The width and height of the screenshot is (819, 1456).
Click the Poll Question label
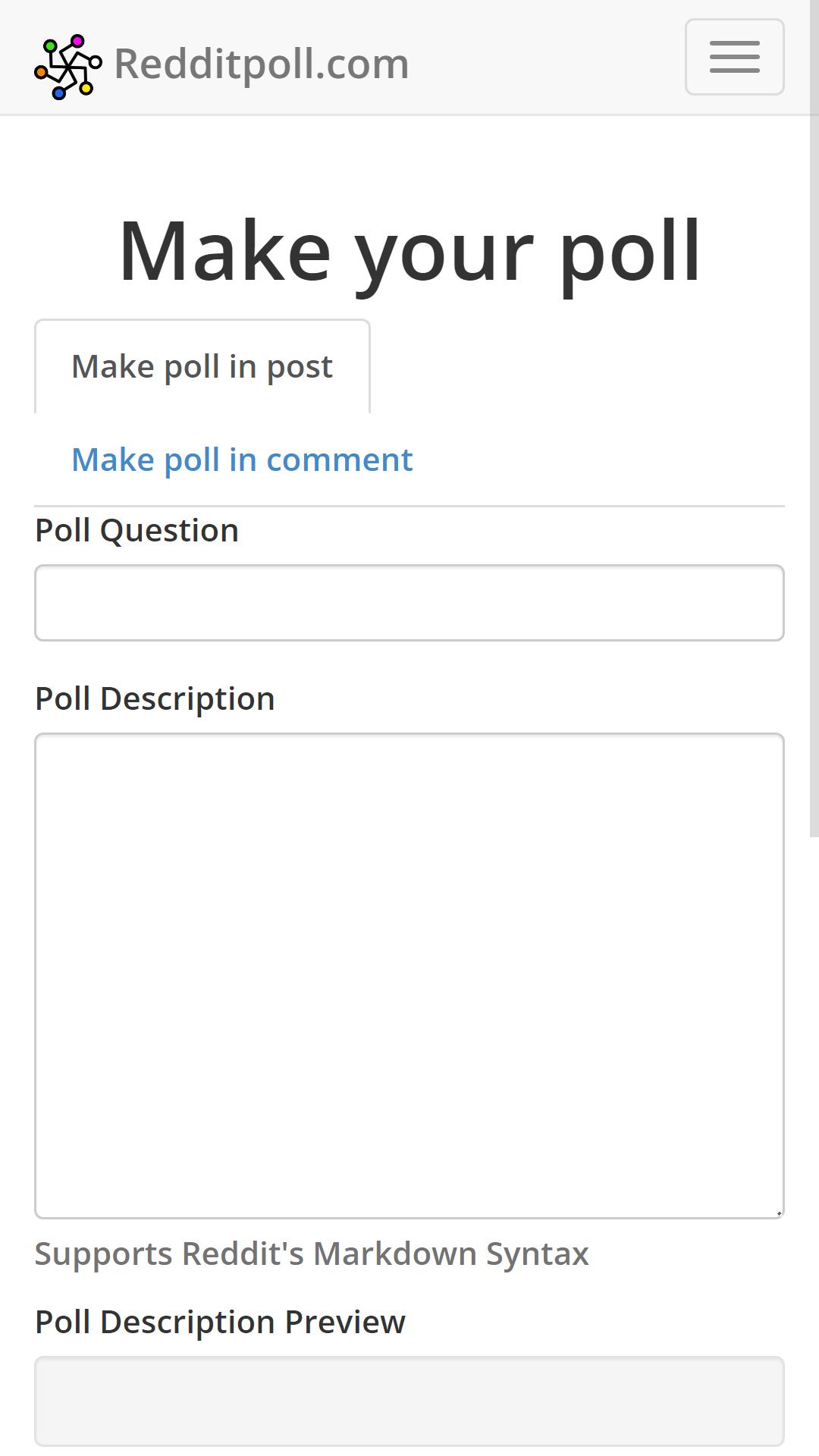[137, 530]
